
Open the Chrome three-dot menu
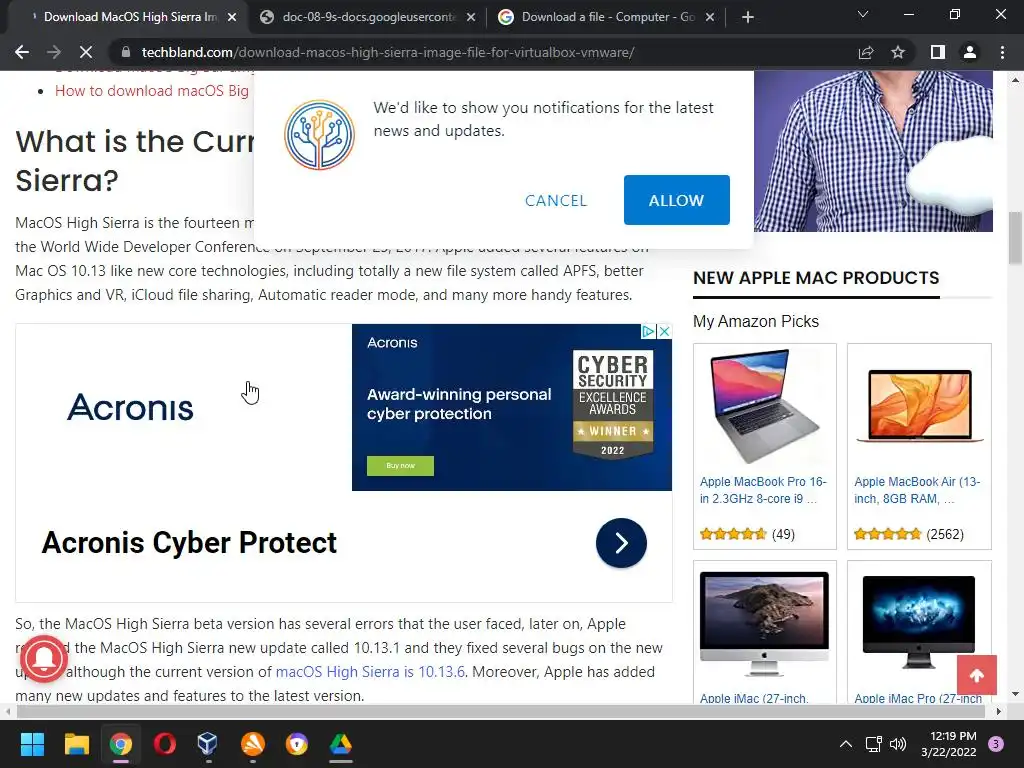pos(1002,52)
